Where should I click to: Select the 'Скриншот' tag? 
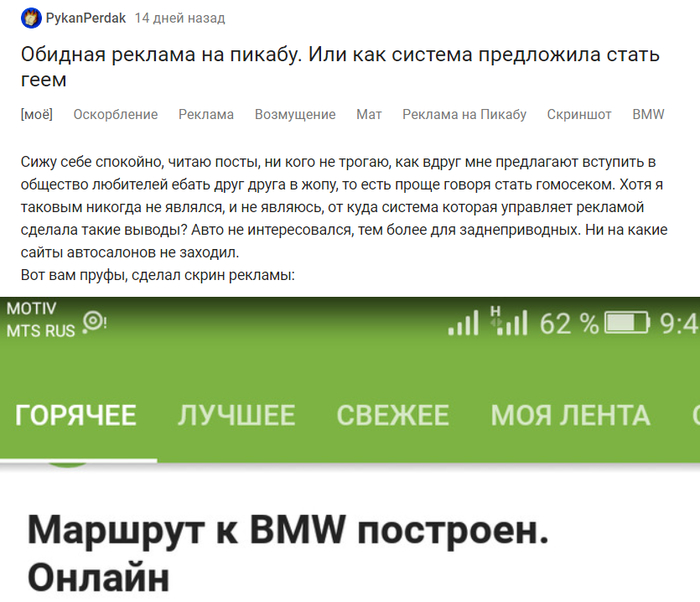click(x=579, y=114)
